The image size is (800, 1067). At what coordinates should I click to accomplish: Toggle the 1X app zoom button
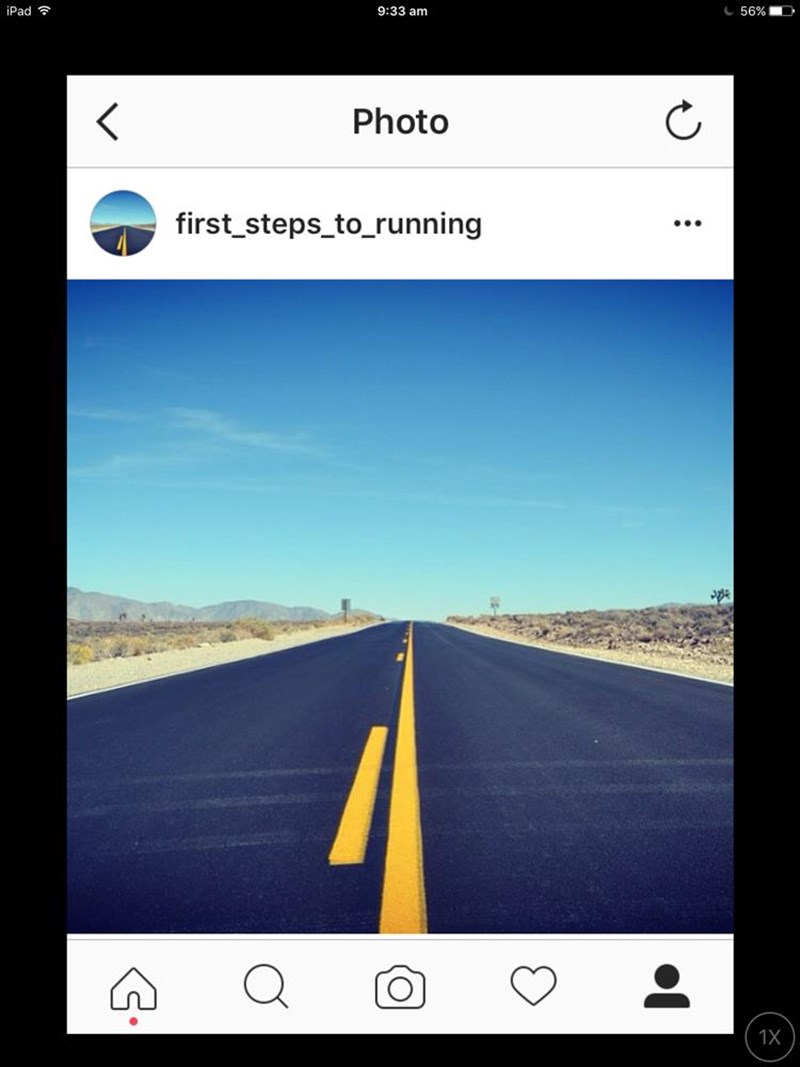click(769, 1037)
